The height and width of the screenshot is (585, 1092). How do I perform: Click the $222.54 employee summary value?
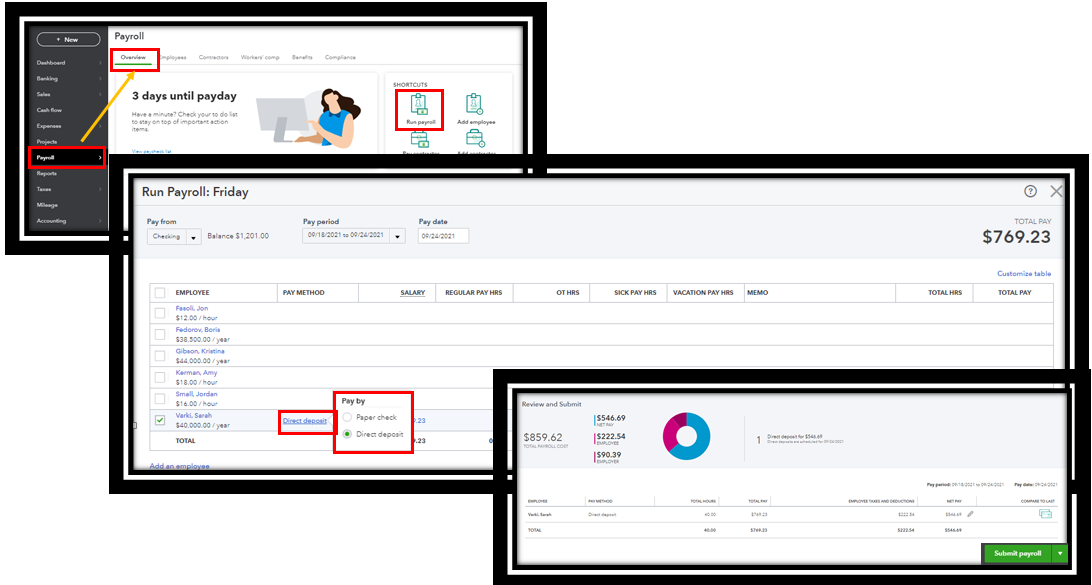point(611,437)
